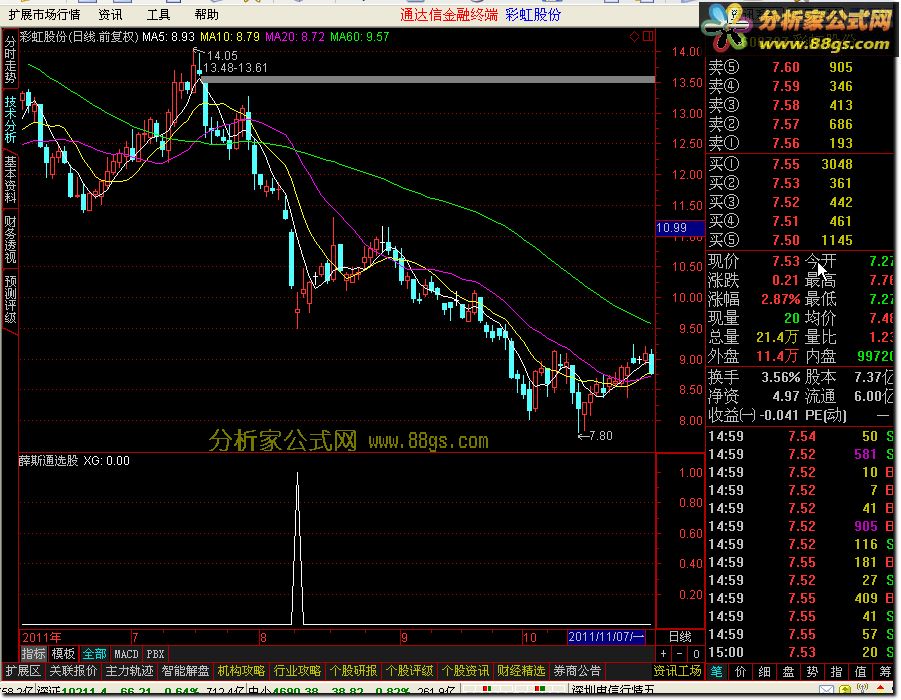The image size is (901, 700).
Task: Switch to 分时走势 side tab
Action: 10,58
